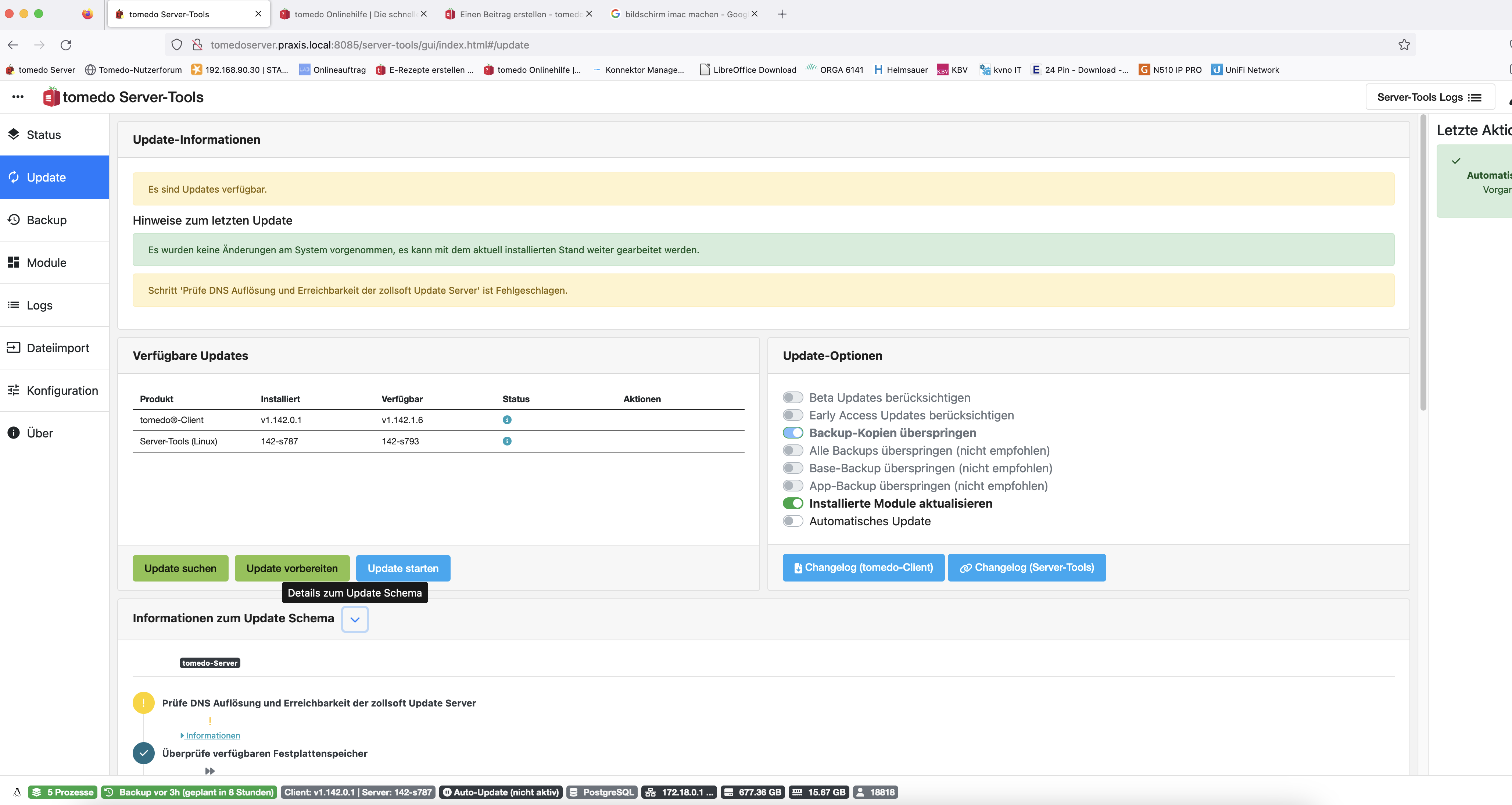The width and height of the screenshot is (1512, 805).
Task: Click the tomedo Server-Tools logo
Action: pos(123,97)
